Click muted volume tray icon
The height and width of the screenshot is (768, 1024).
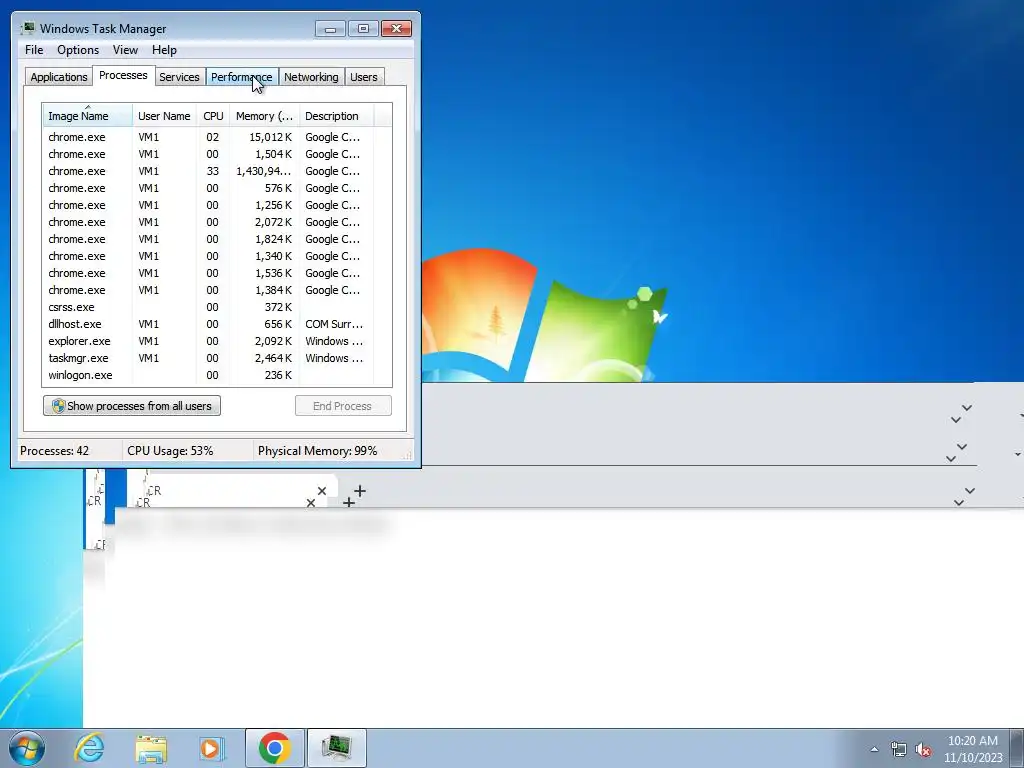[923, 749]
